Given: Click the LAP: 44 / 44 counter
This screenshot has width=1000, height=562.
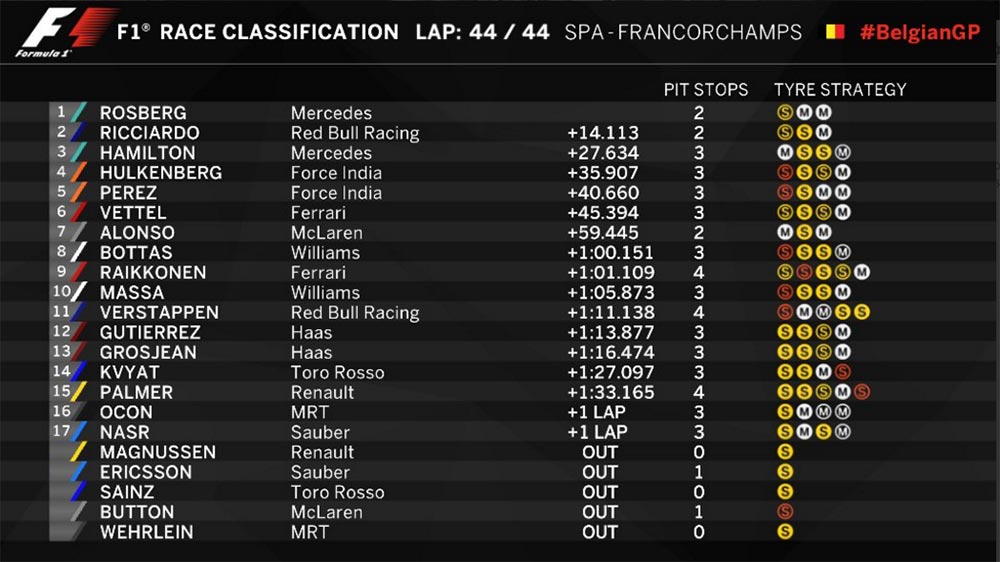Looking at the screenshot, I should coord(482,33).
